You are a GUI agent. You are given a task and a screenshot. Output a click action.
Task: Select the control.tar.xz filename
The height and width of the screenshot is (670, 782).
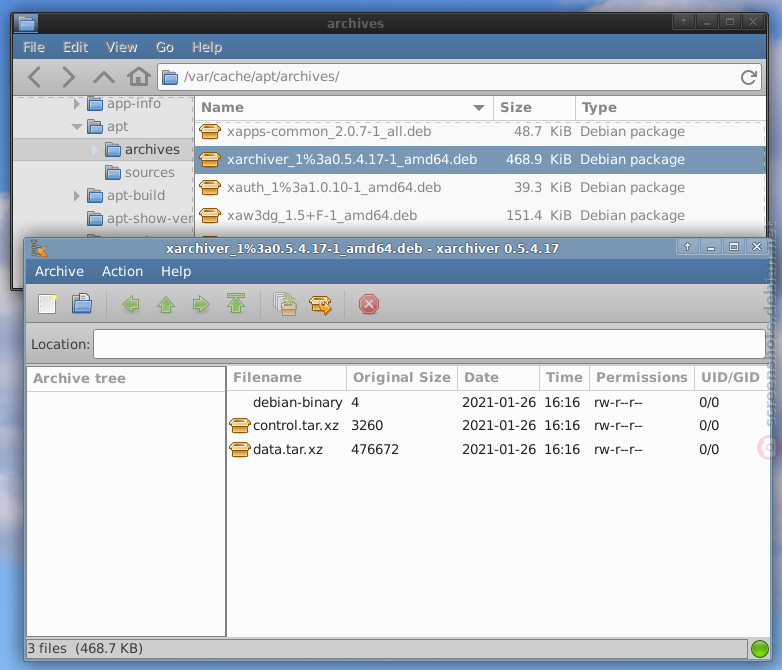coord(296,426)
